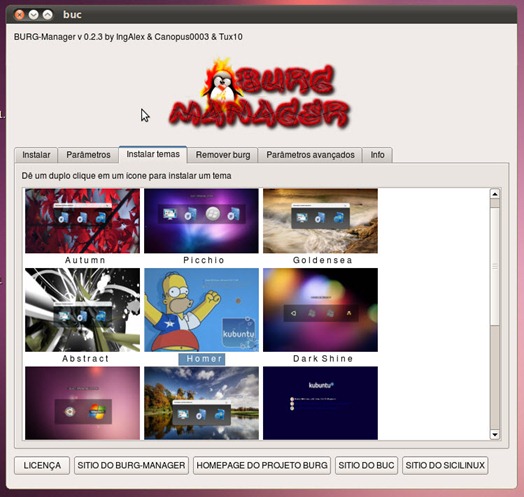This screenshot has width=524, height=497.
Task: Select the Picchio theme thumbnail
Action: coord(201,221)
